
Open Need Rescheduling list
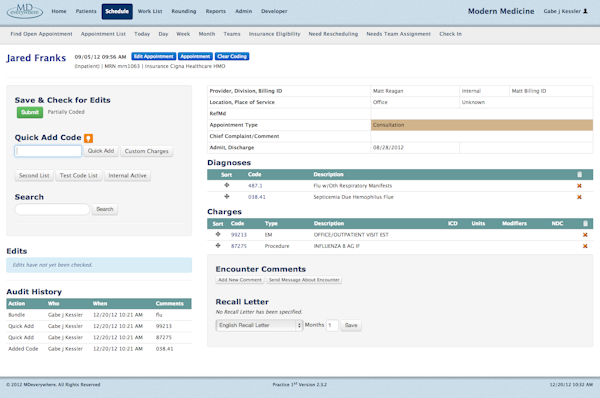[333, 34]
